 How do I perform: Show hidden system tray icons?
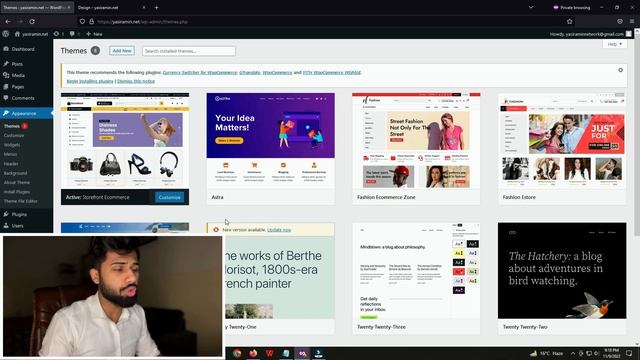click(x=573, y=353)
